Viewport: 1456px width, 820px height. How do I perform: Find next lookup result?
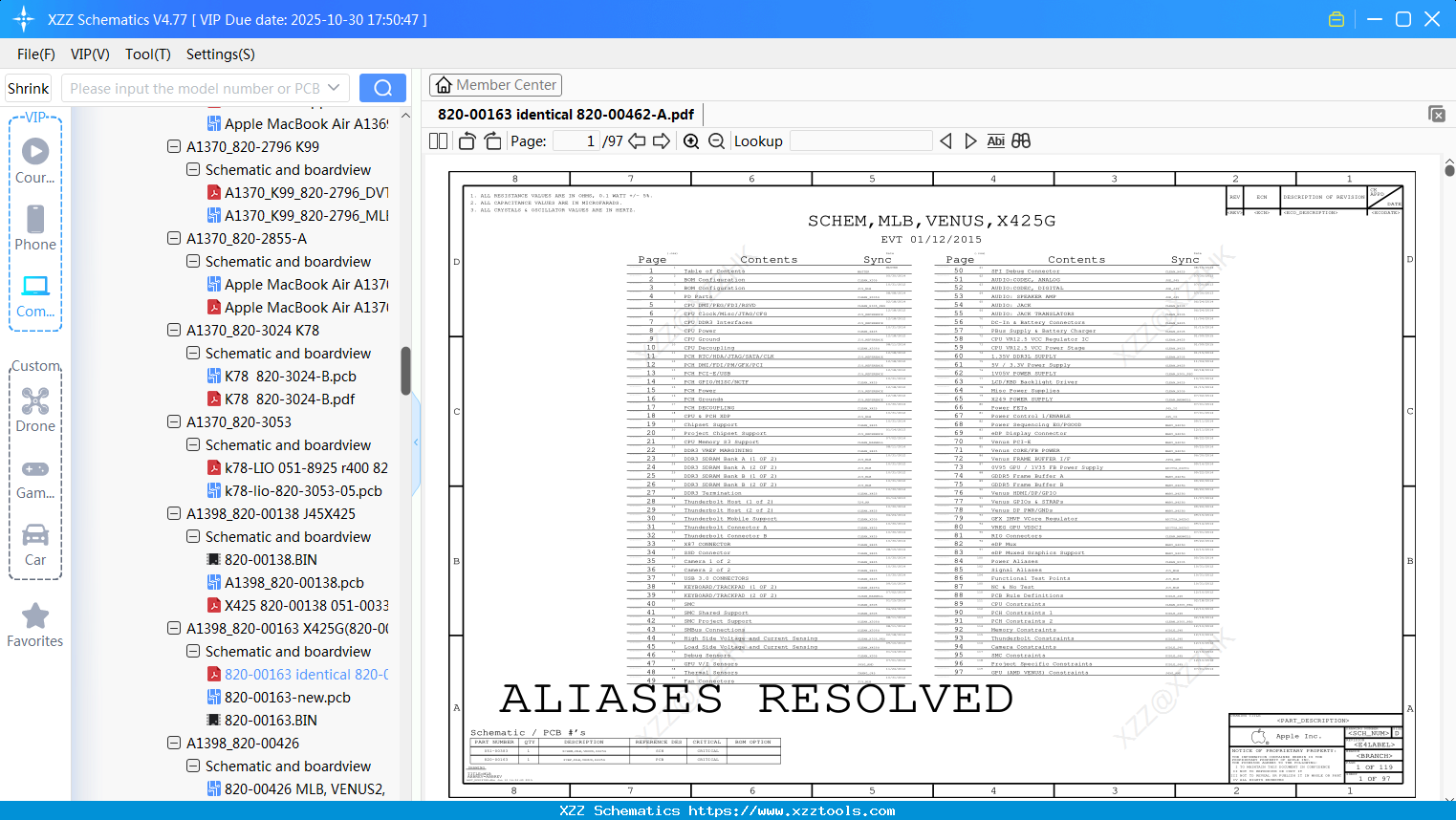tap(970, 141)
